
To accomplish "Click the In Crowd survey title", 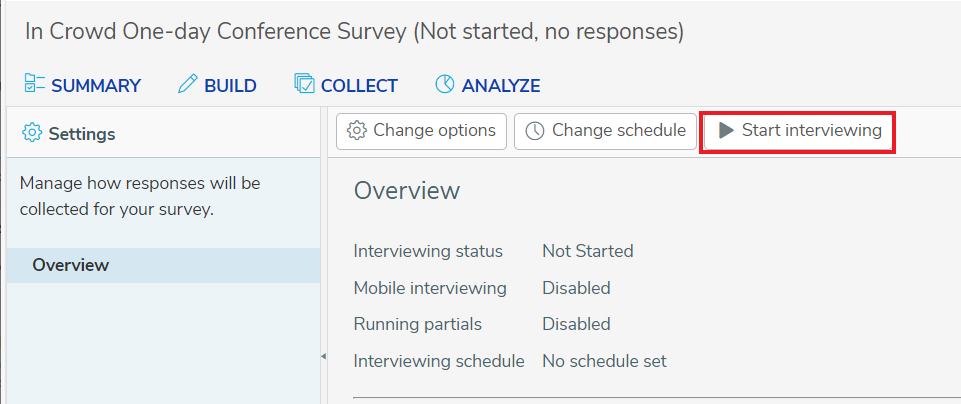I will (354, 31).
